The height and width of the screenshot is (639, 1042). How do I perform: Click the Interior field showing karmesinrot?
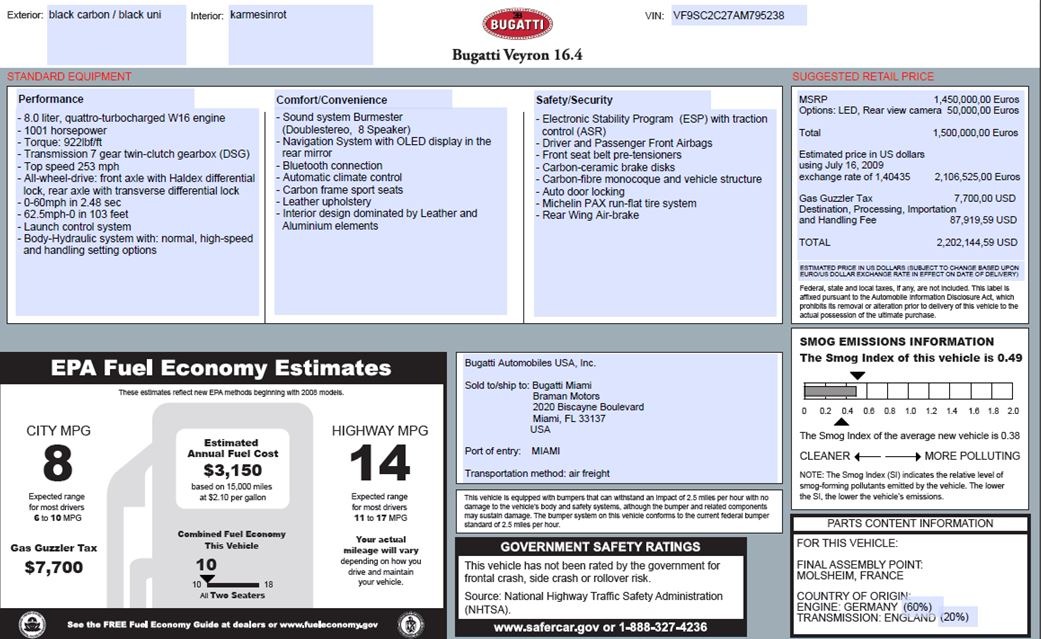(x=299, y=35)
